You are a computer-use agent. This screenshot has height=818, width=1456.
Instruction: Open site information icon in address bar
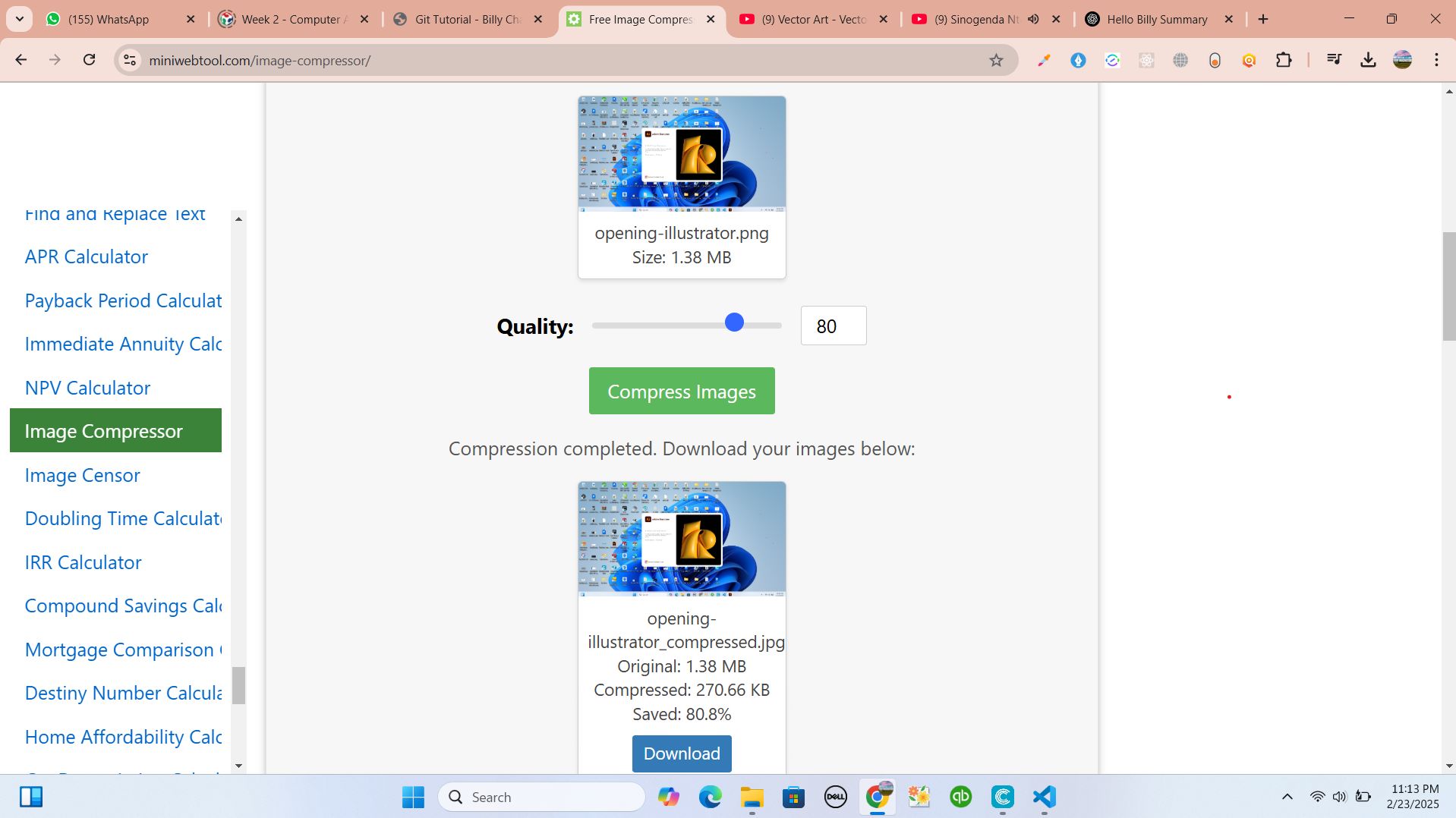(130, 60)
